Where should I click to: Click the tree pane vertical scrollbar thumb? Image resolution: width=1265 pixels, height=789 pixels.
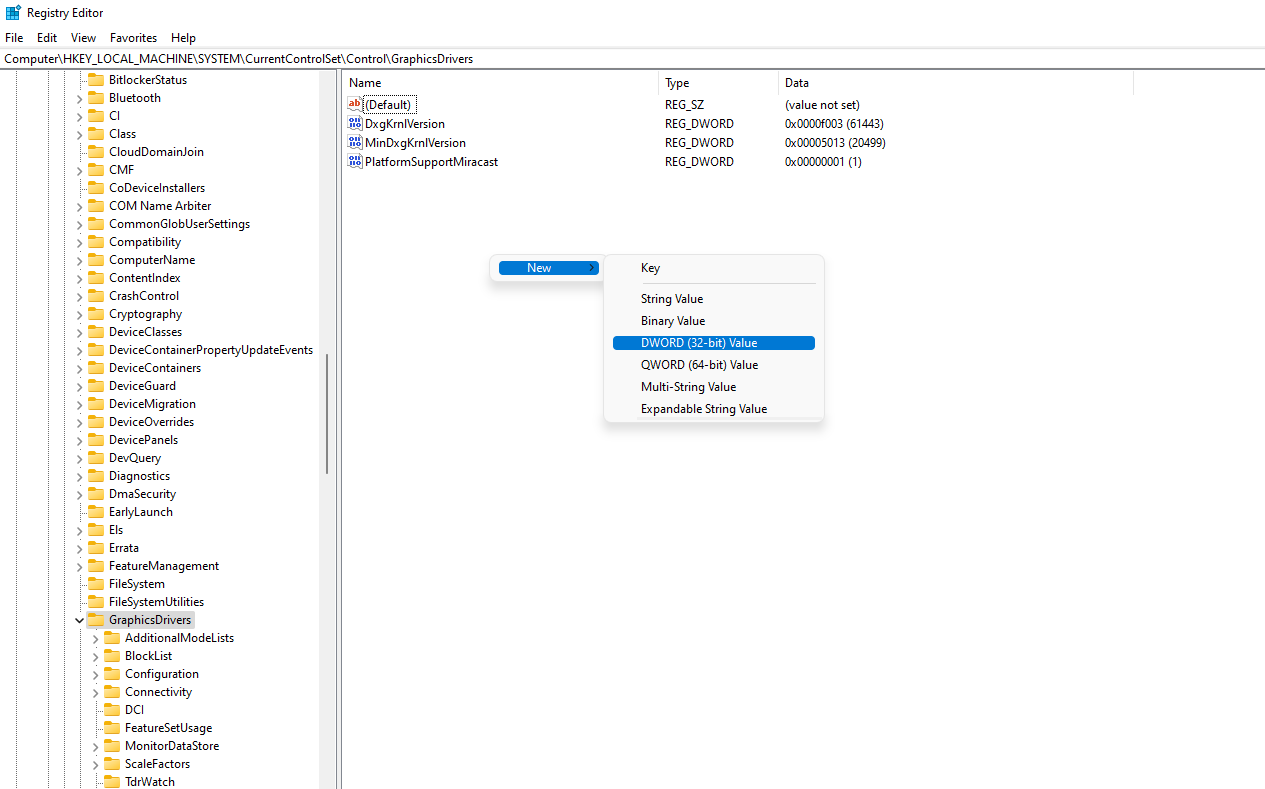point(327,414)
